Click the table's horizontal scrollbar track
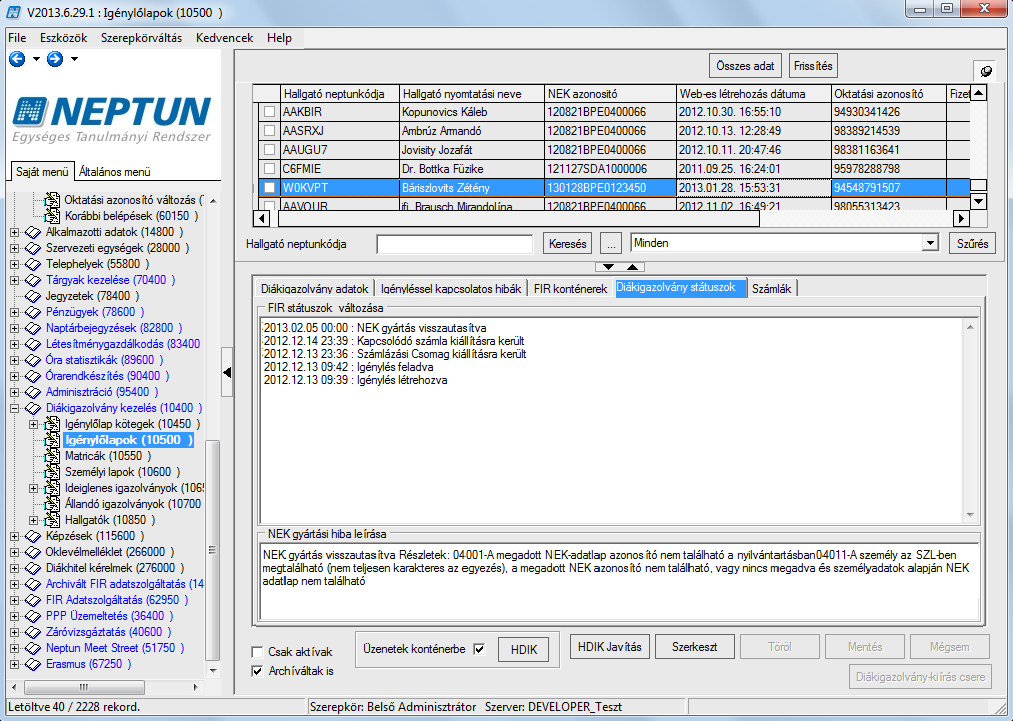Screen dimensions: 1013x721 coord(856,218)
